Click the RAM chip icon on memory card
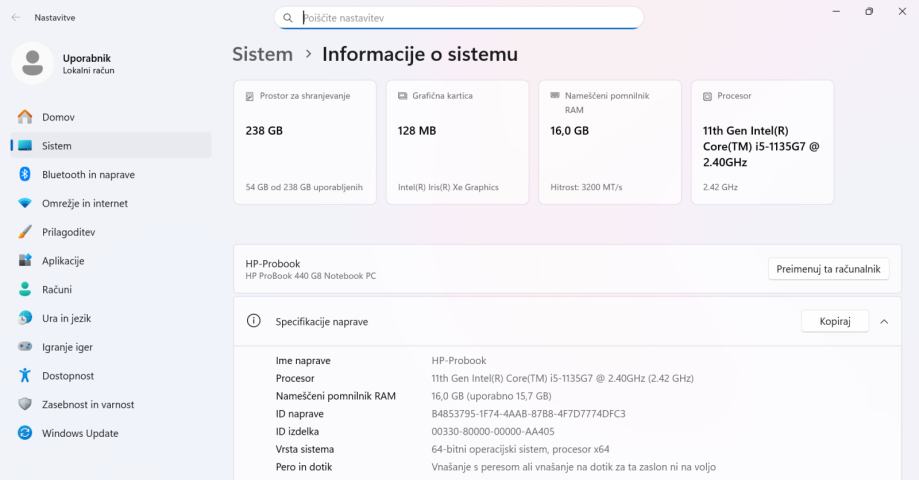Viewport: 919px width, 480px height. (554, 95)
